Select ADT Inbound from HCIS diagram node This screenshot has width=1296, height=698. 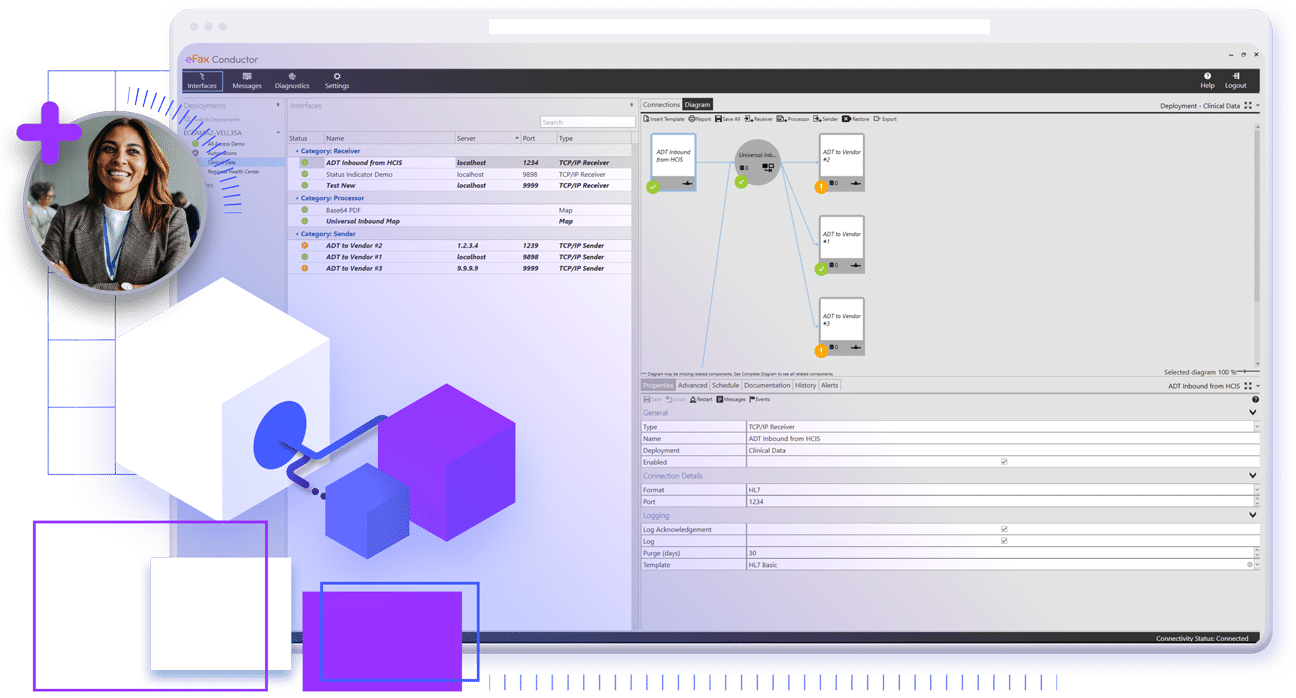point(673,162)
